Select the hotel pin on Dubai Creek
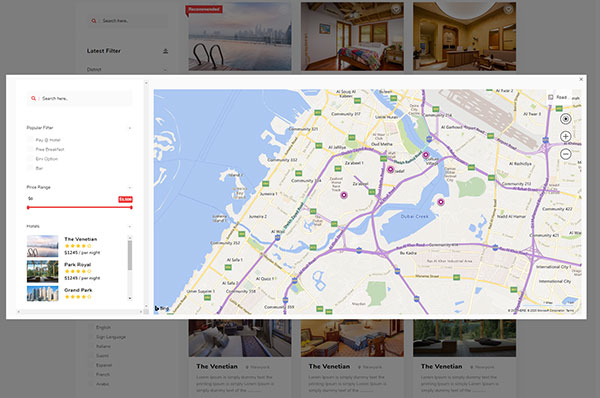Viewport: 600px width, 398px height. [x=441, y=202]
